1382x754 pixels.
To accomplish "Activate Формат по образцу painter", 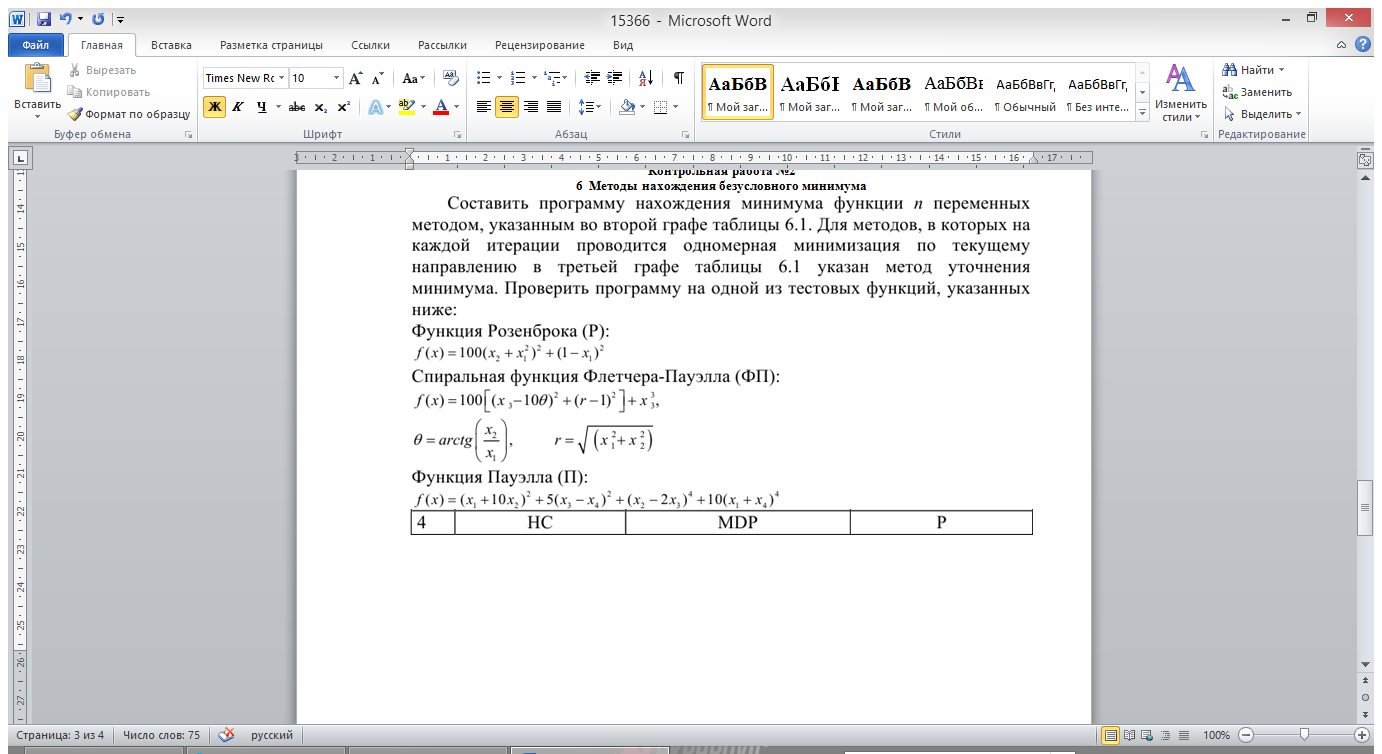I will [x=129, y=114].
